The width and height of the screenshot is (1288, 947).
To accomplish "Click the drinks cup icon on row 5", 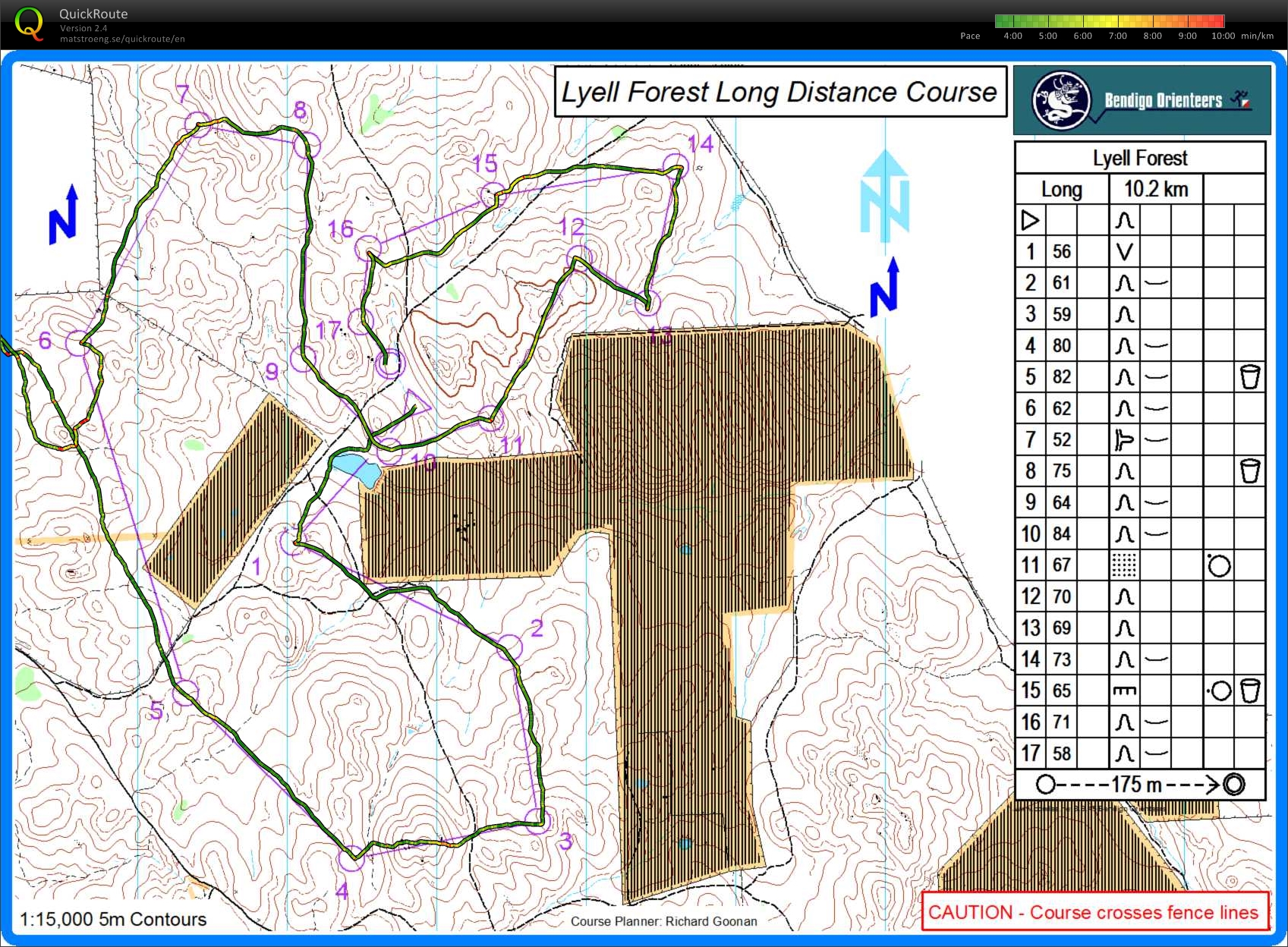I will point(1249,376).
